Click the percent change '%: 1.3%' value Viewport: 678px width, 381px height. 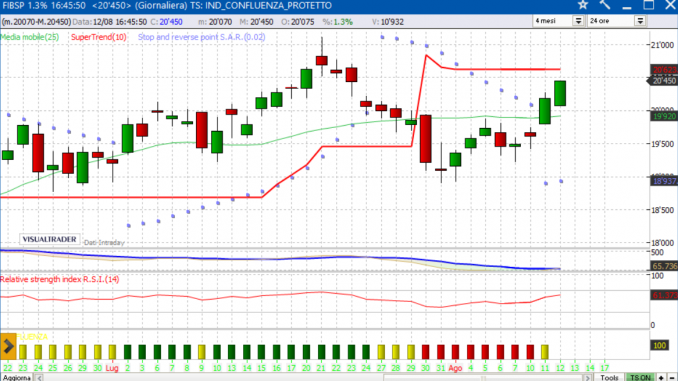coord(337,22)
